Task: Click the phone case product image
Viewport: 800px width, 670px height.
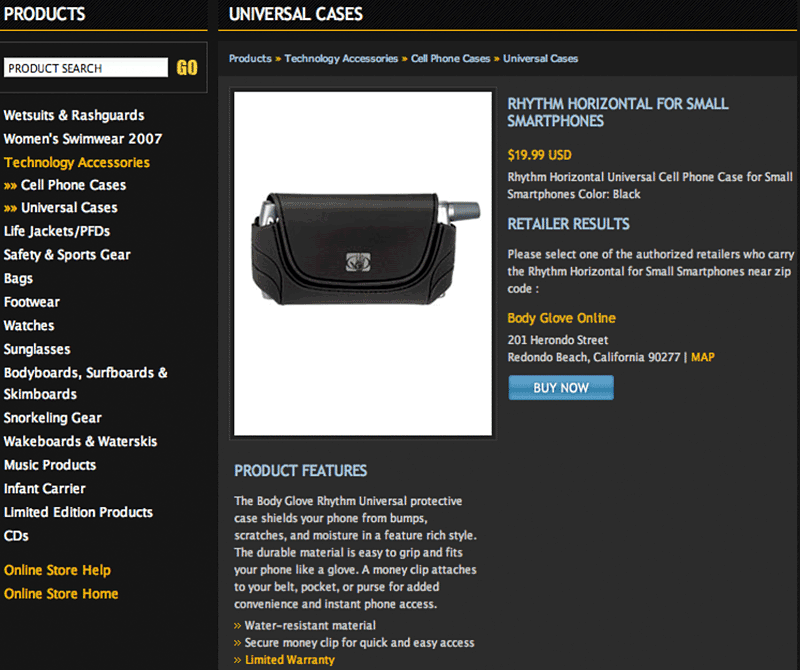Action: tap(363, 263)
